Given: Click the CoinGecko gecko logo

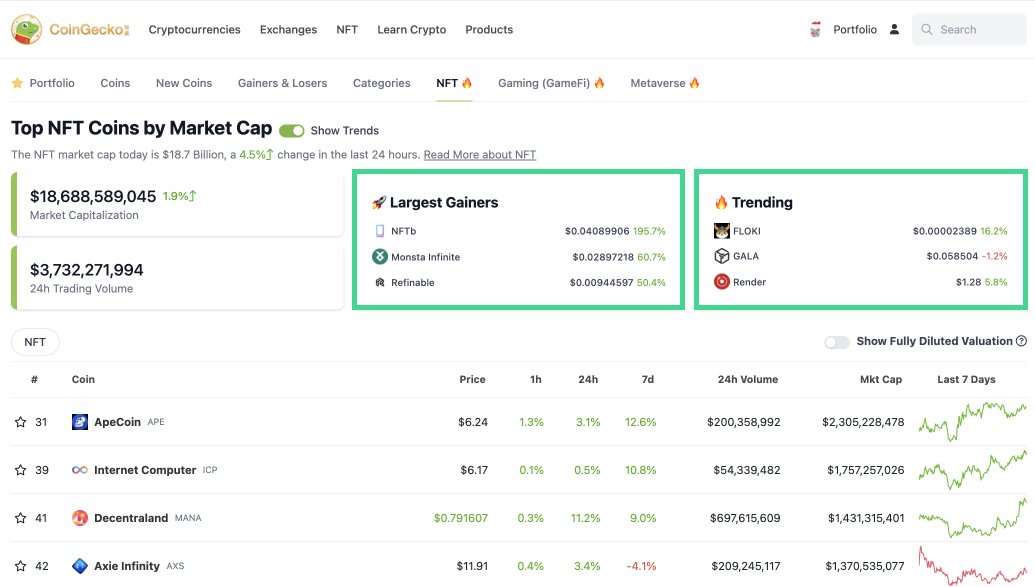Looking at the screenshot, I should pos(26,30).
